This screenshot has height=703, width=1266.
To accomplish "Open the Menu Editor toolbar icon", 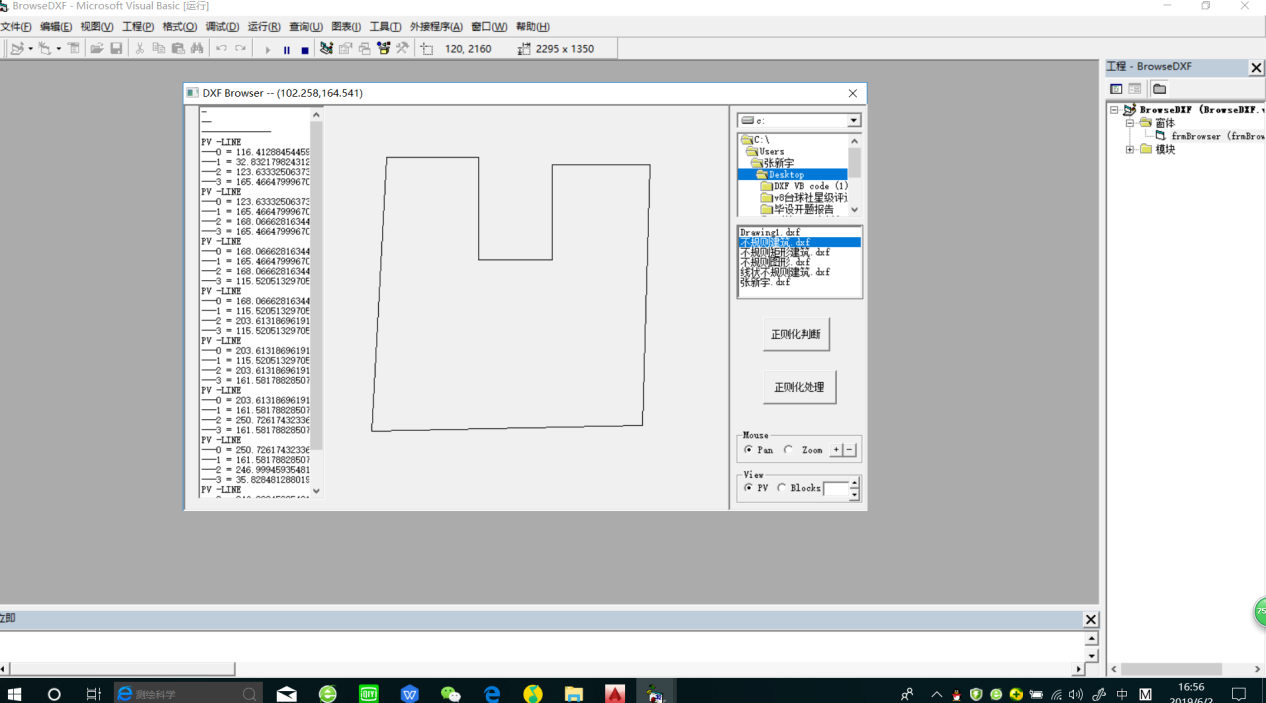I will point(73,48).
